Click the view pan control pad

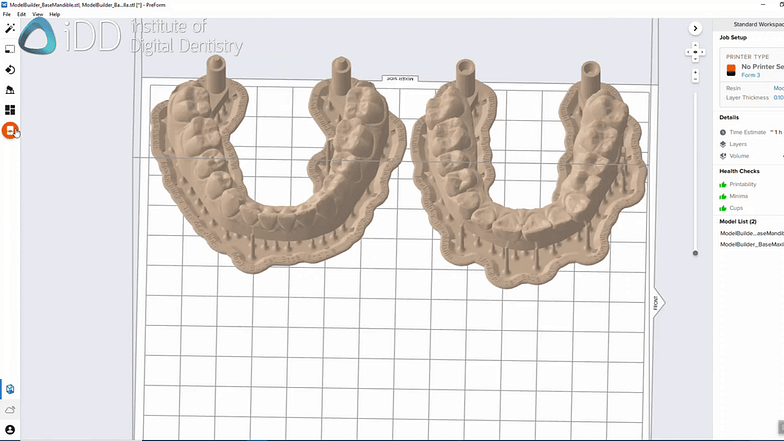tap(697, 50)
